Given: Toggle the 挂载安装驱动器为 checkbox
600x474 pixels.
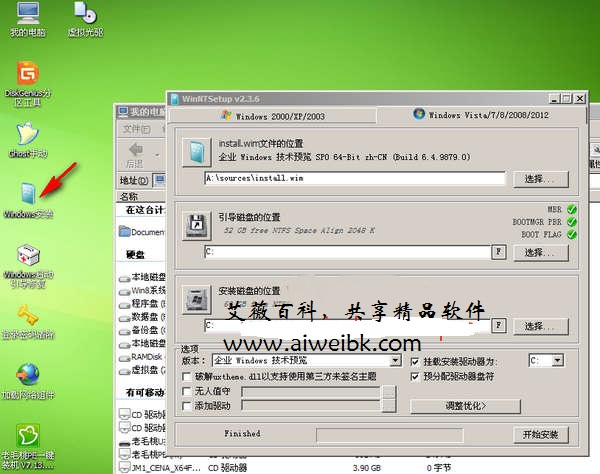Looking at the screenshot, I should pos(415,362).
